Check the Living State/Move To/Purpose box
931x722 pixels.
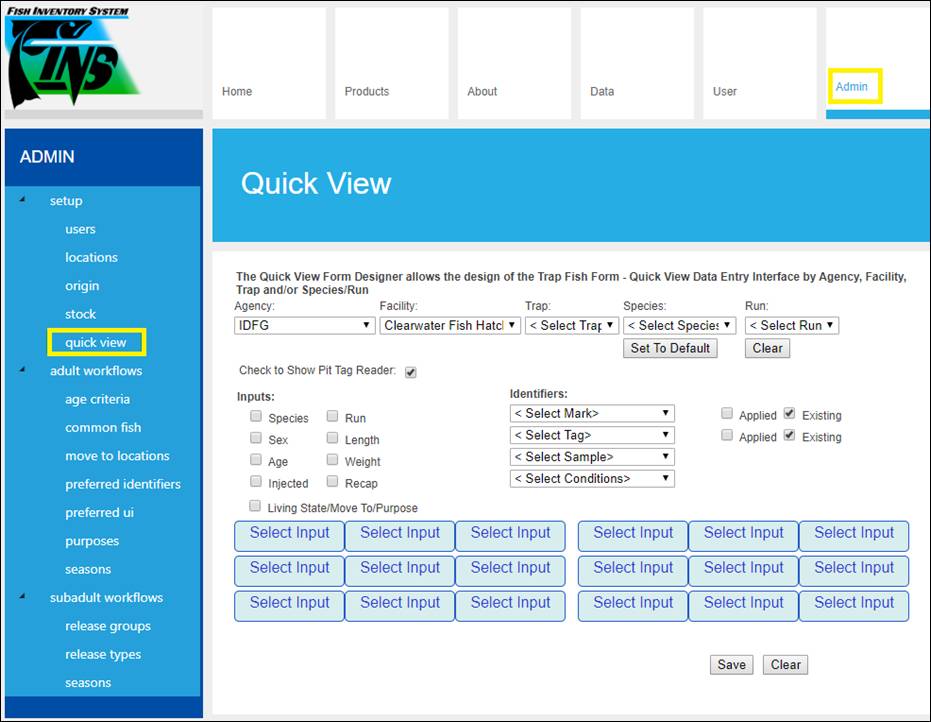coord(255,507)
